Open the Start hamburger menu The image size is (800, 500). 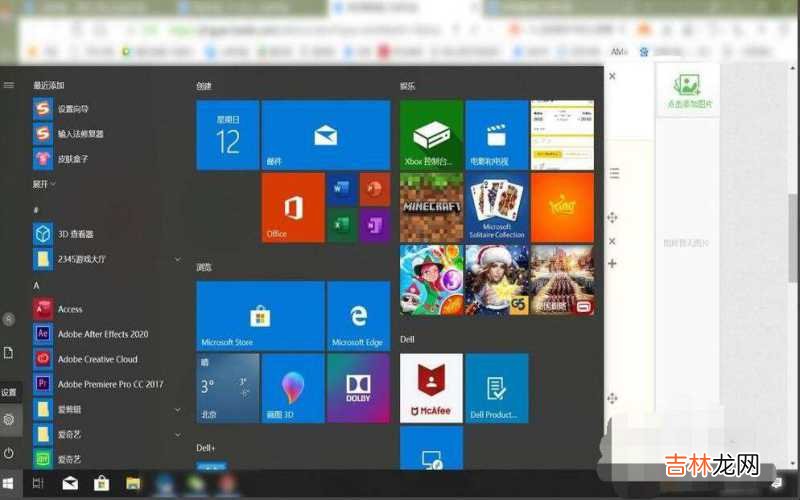pyautogui.click(x=9, y=85)
